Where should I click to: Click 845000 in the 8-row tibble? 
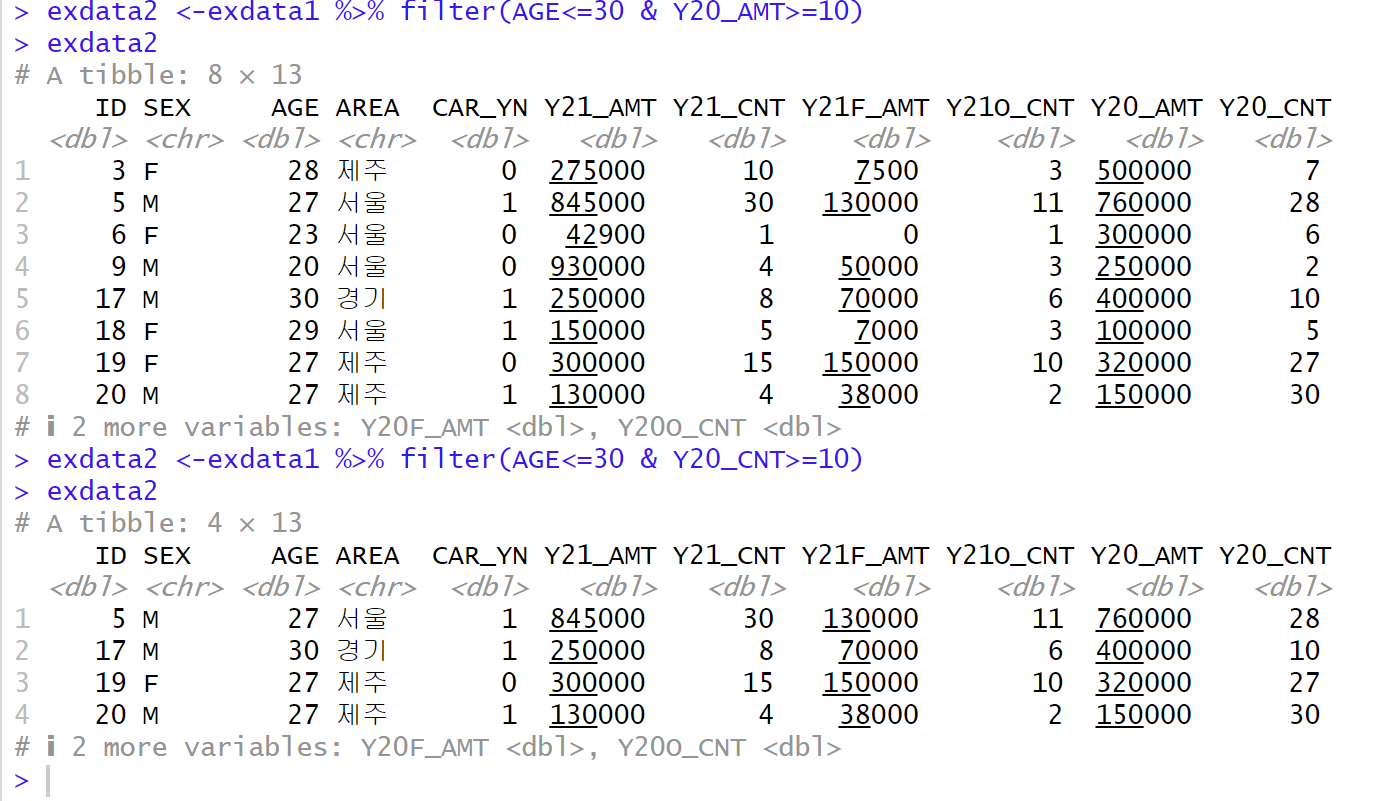point(597,203)
